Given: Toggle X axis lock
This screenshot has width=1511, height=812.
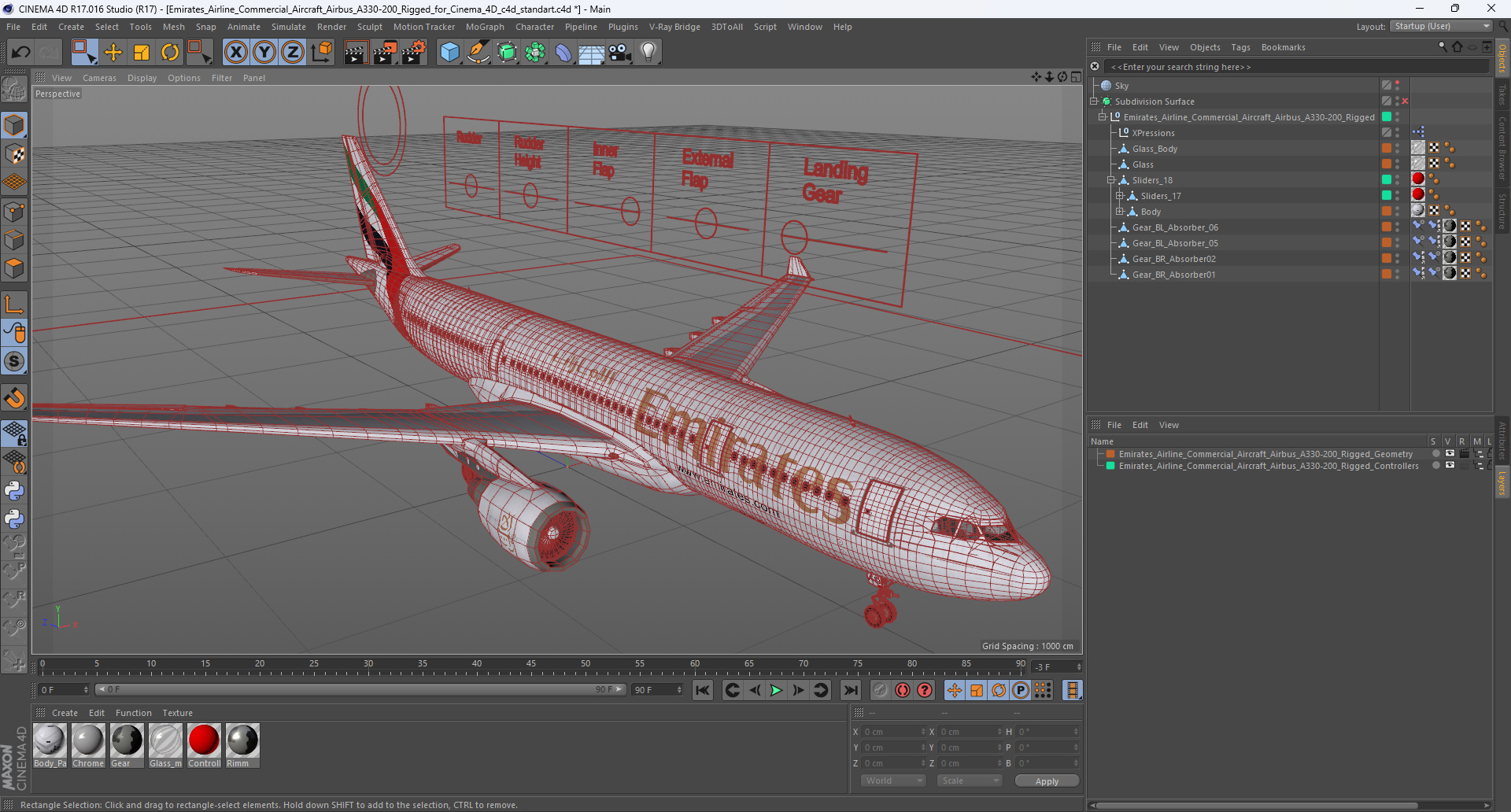Looking at the screenshot, I should (x=235, y=53).
